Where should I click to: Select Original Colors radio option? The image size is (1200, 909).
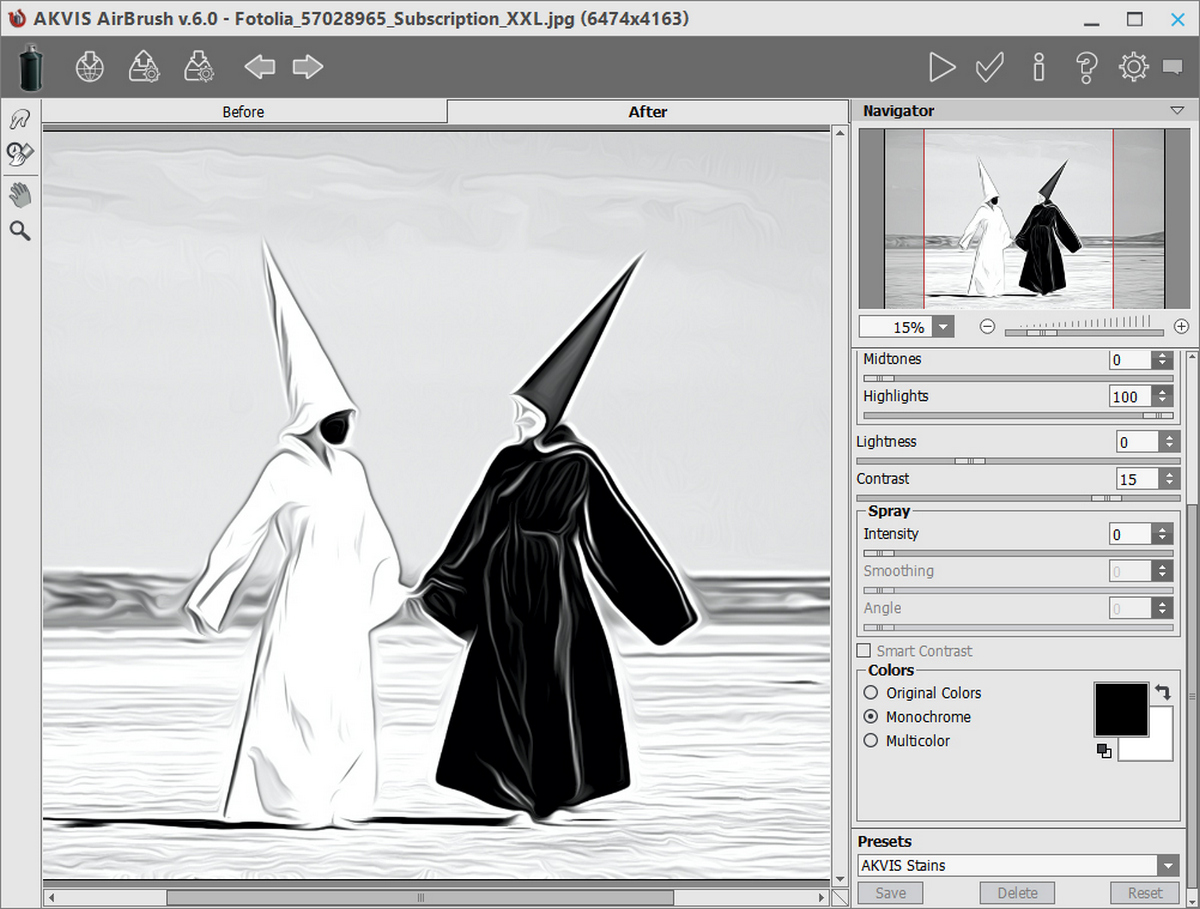coord(870,693)
